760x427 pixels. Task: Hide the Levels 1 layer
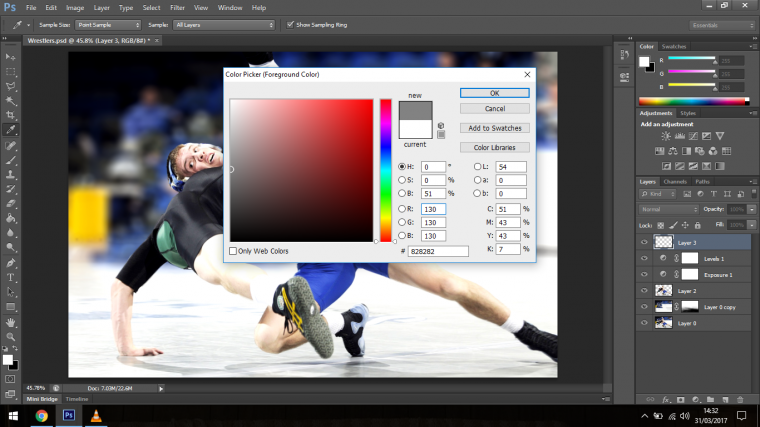click(644, 258)
